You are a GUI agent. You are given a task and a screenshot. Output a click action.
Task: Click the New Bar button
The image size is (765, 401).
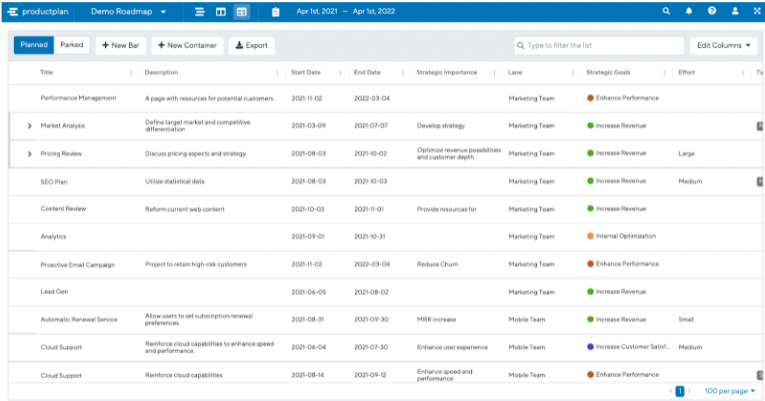click(120, 45)
